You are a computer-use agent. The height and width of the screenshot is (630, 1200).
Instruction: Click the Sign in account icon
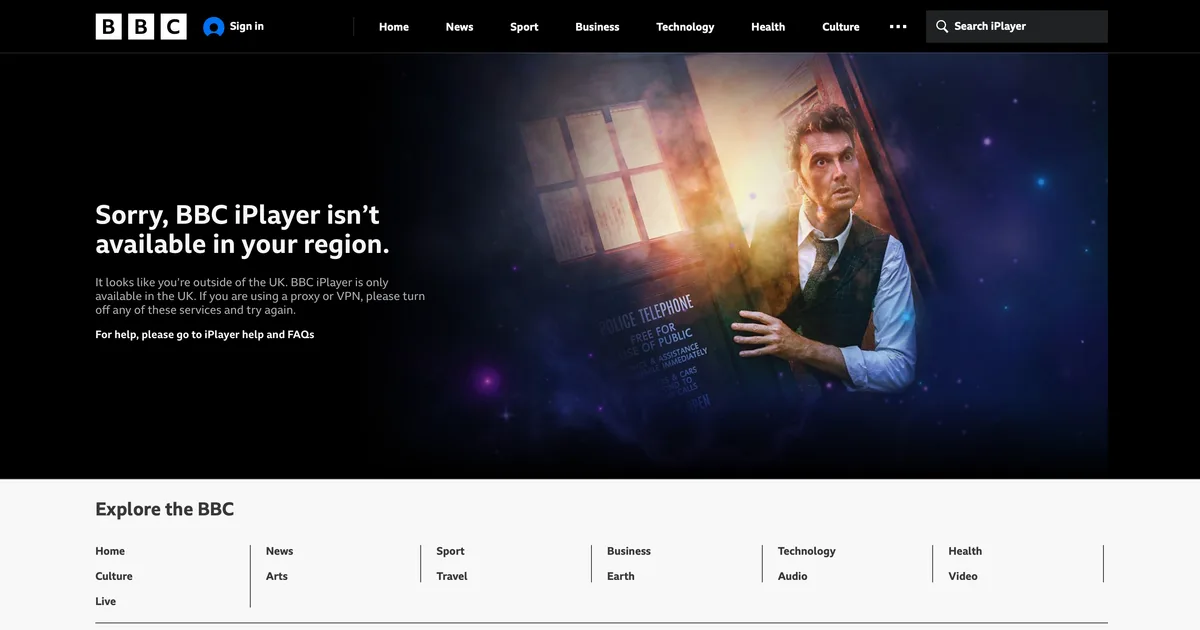(213, 27)
